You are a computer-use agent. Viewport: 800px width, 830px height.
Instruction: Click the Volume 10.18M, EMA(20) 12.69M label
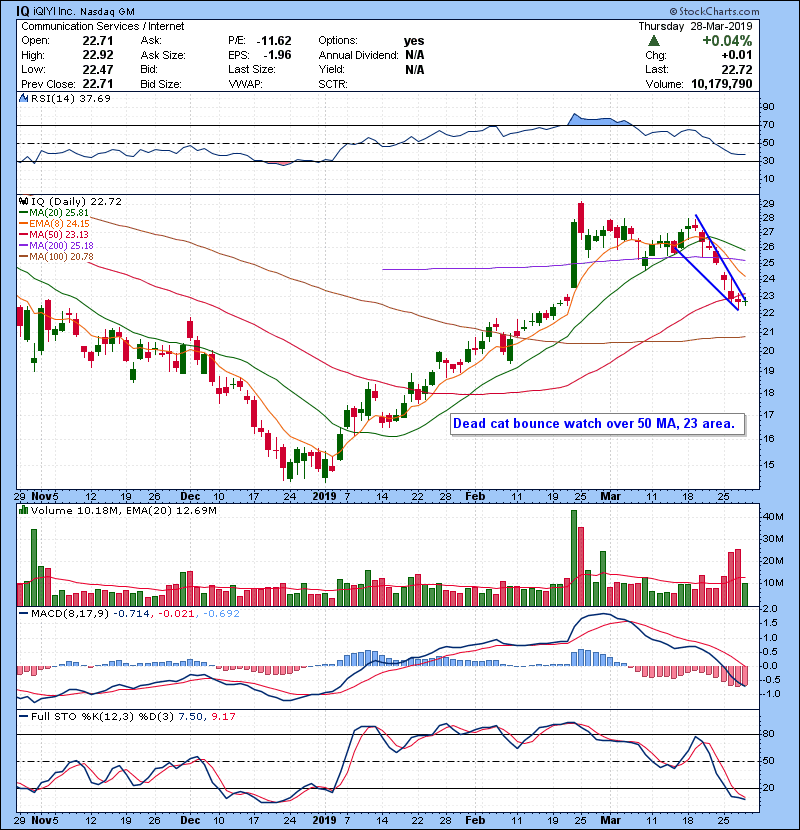[124, 510]
